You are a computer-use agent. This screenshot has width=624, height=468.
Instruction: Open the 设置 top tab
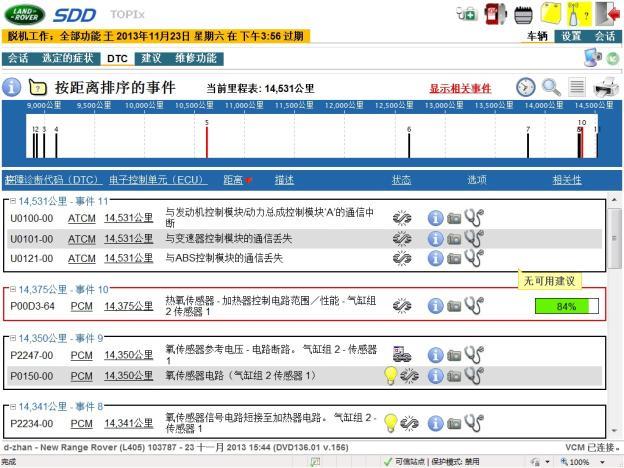pyautogui.click(x=571, y=36)
